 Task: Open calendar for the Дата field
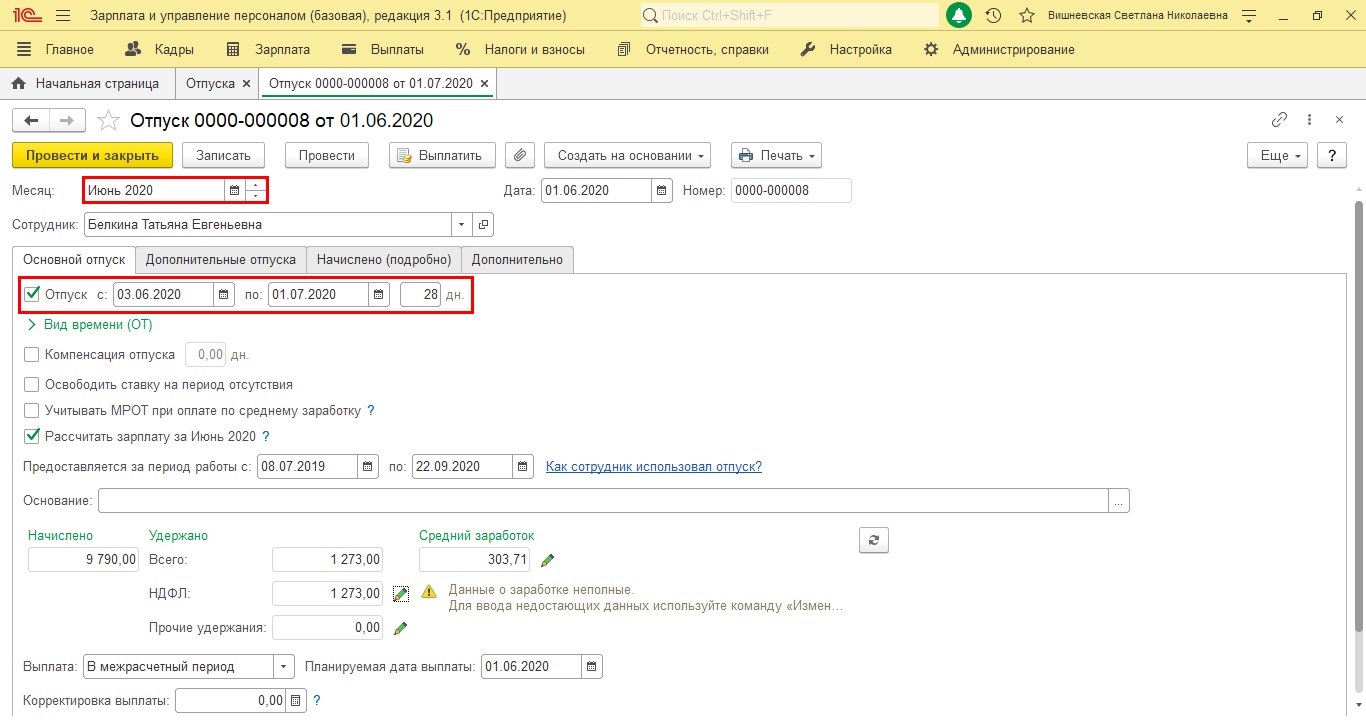pyautogui.click(x=662, y=190)
